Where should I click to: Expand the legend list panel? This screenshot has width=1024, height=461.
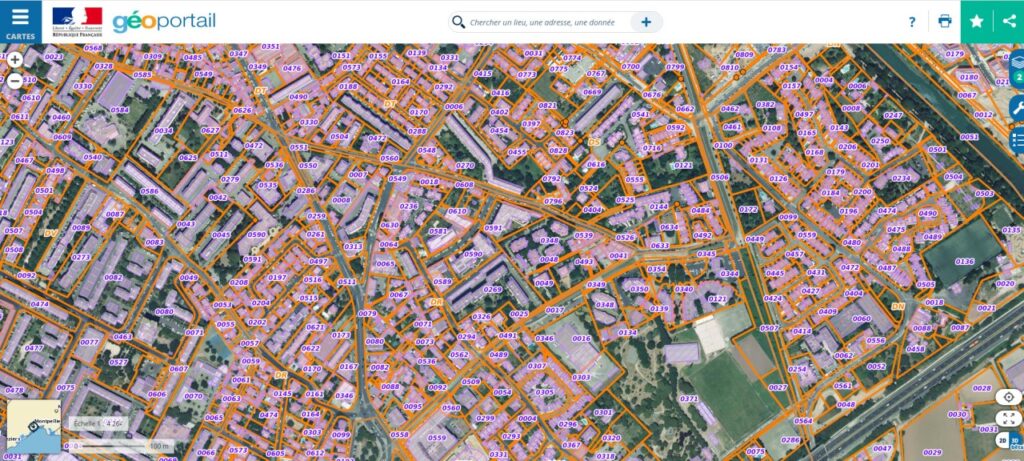tap(1017, 140)
